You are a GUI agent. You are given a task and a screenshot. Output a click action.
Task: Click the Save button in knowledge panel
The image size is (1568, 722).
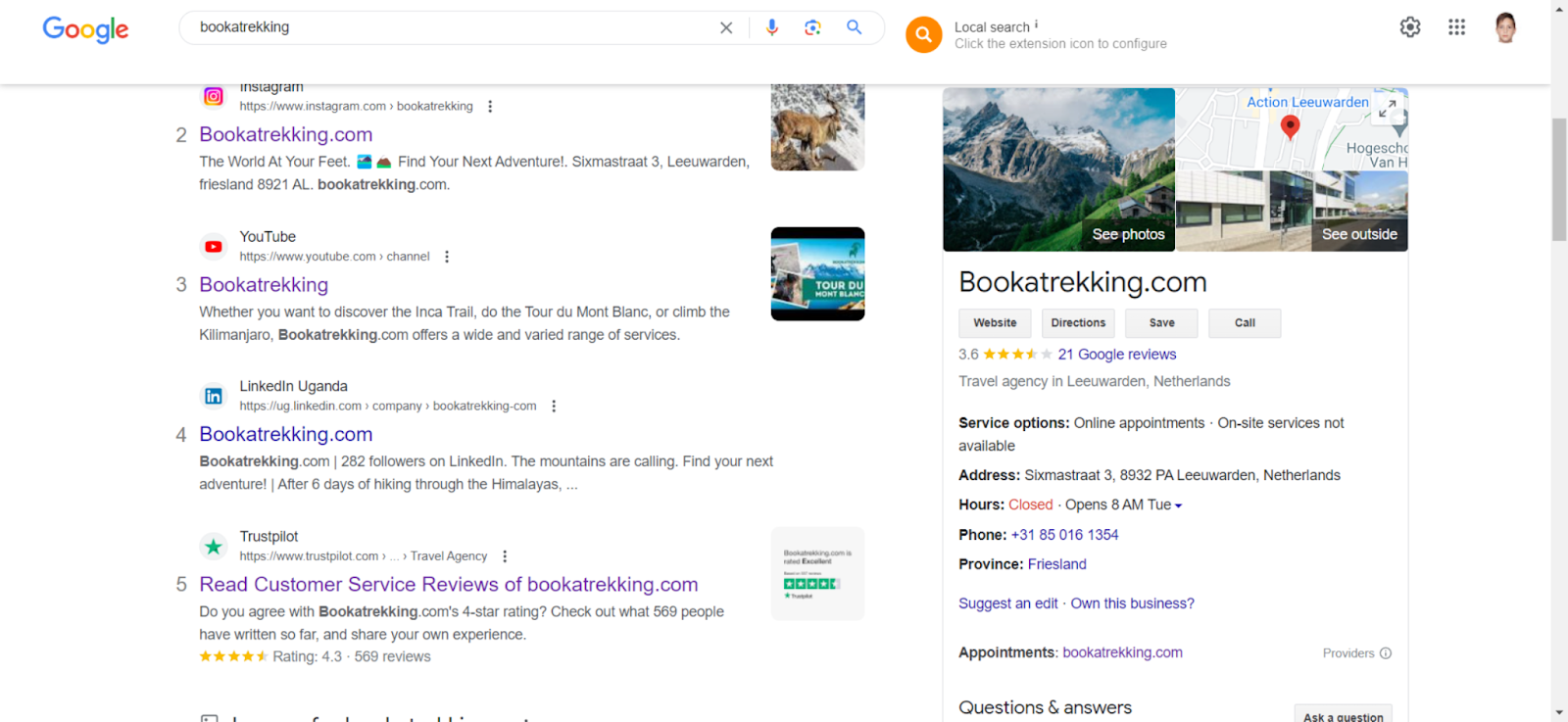tap(1161, 323)
